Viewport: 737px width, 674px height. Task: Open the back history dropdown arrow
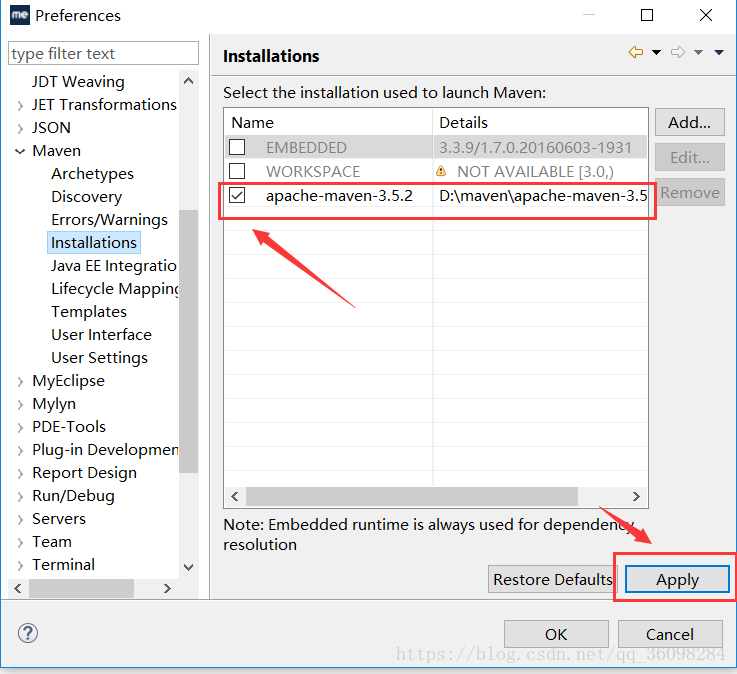point(656,52)
